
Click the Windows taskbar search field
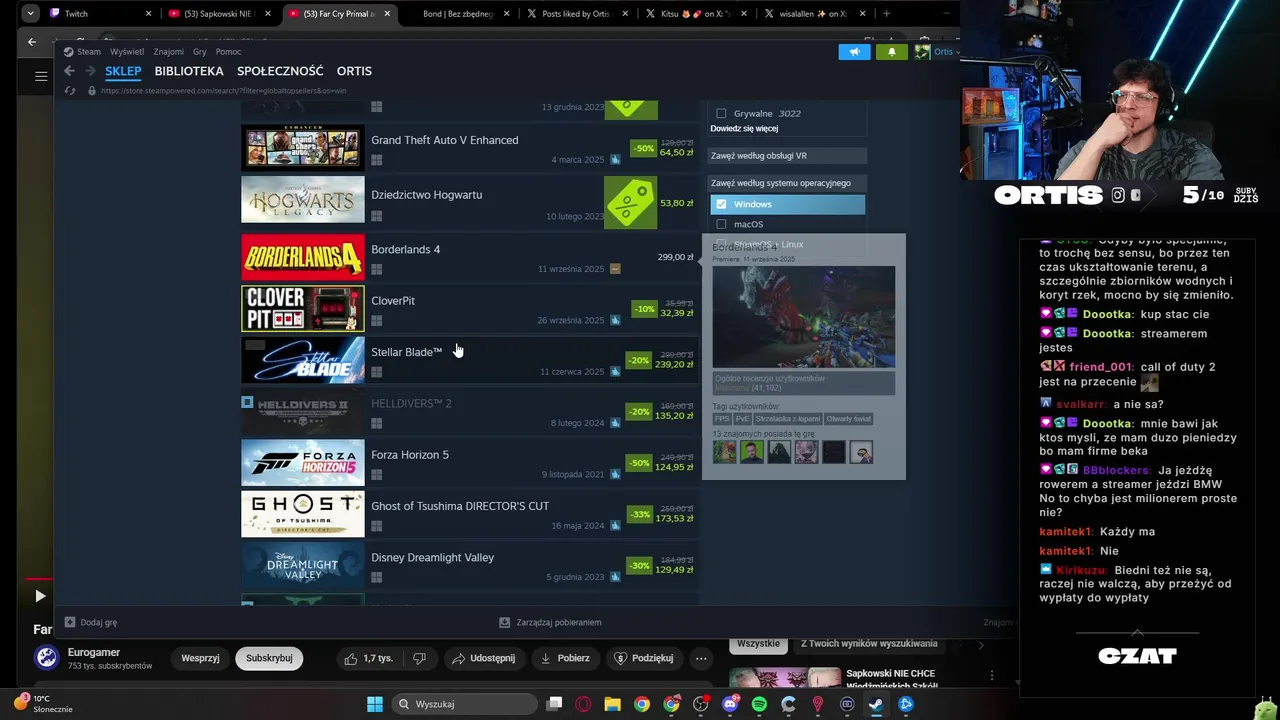(x=463, y=704)
